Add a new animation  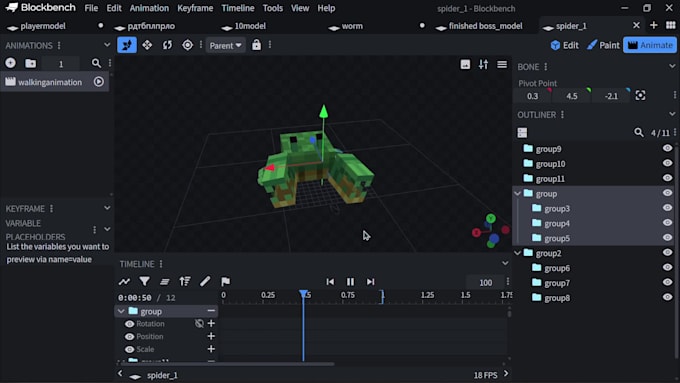[x=10, y=63]
